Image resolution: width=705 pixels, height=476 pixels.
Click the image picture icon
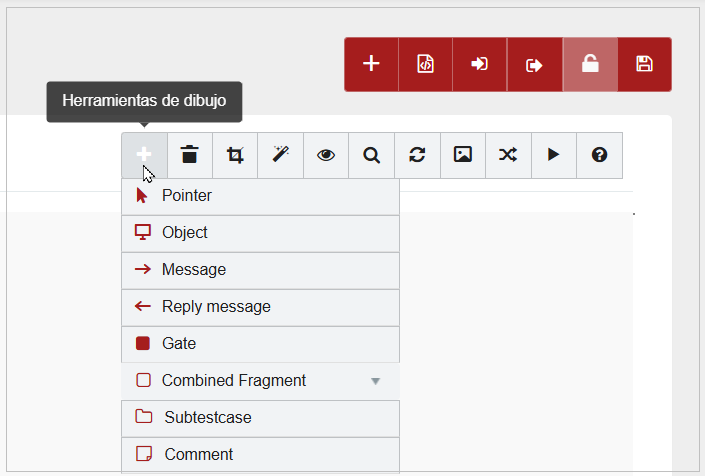[462, 155]
